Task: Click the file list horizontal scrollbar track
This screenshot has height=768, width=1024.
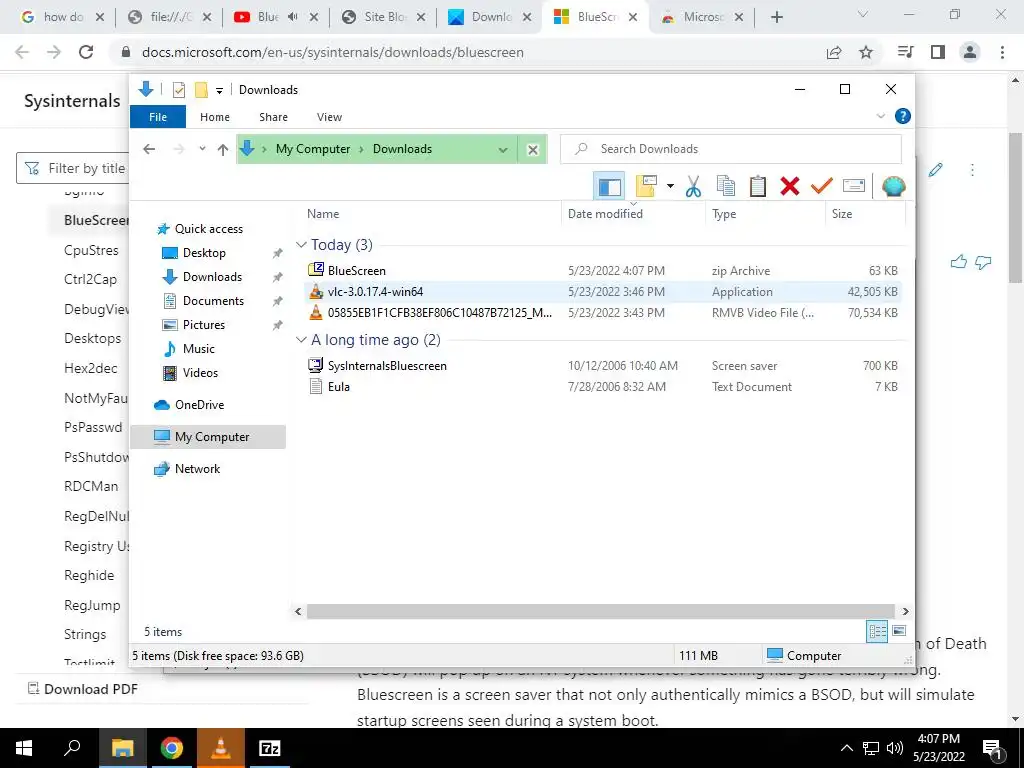Action: pos(601,611)
